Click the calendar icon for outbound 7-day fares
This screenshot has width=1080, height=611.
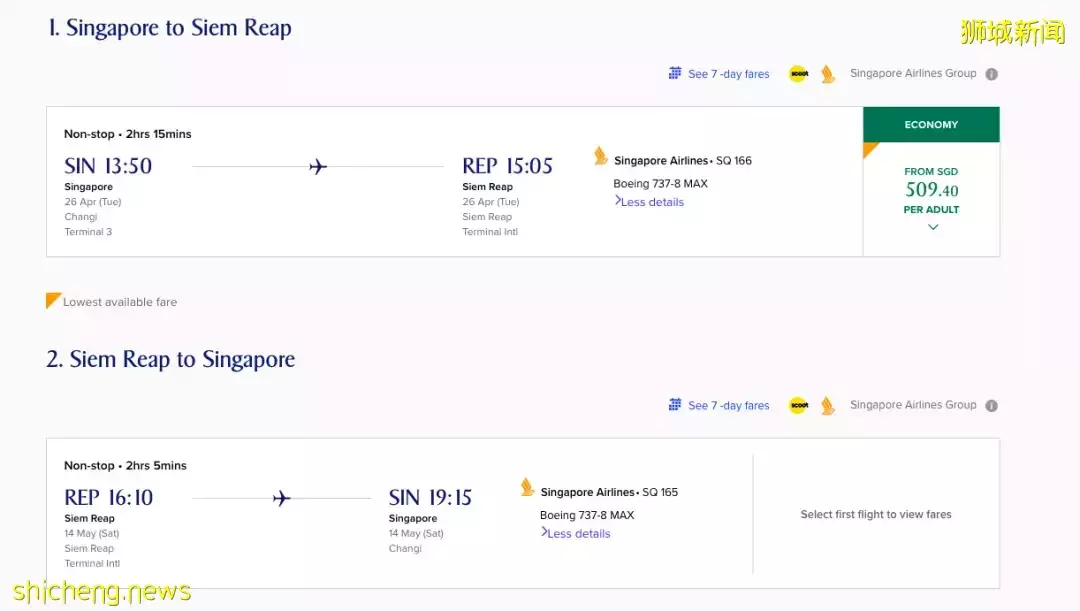coord(675,73)
